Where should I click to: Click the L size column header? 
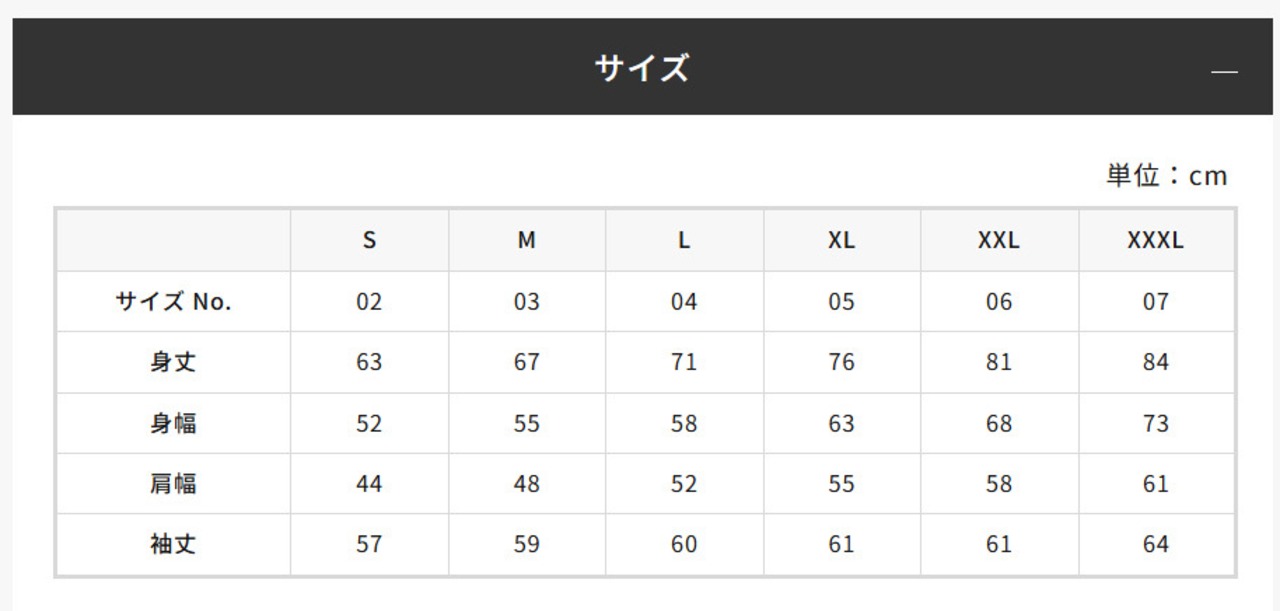[x=684, y=241]
